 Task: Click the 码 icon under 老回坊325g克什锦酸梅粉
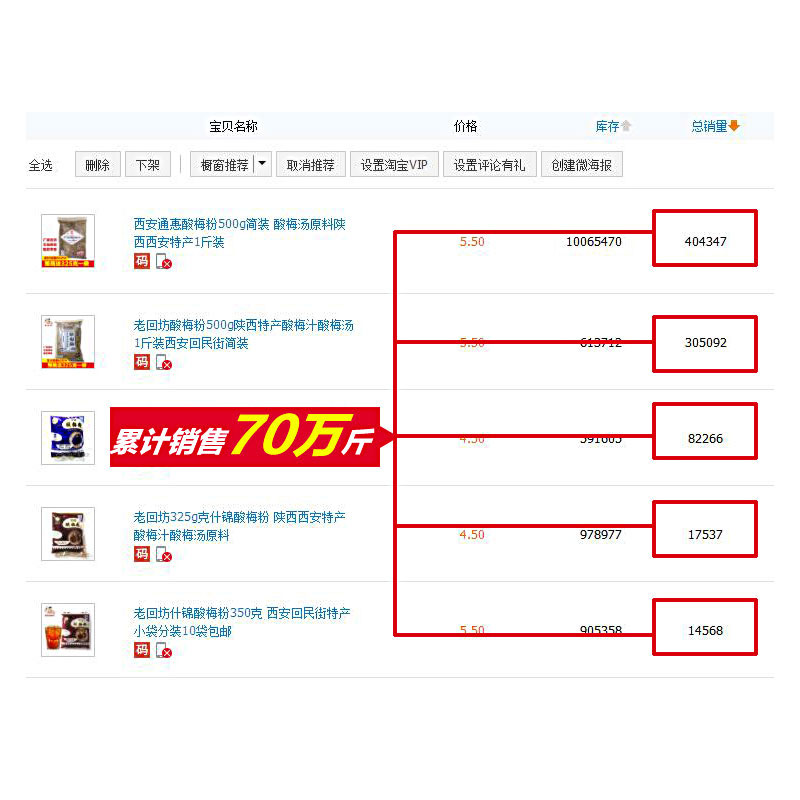[x=142, y=554]
